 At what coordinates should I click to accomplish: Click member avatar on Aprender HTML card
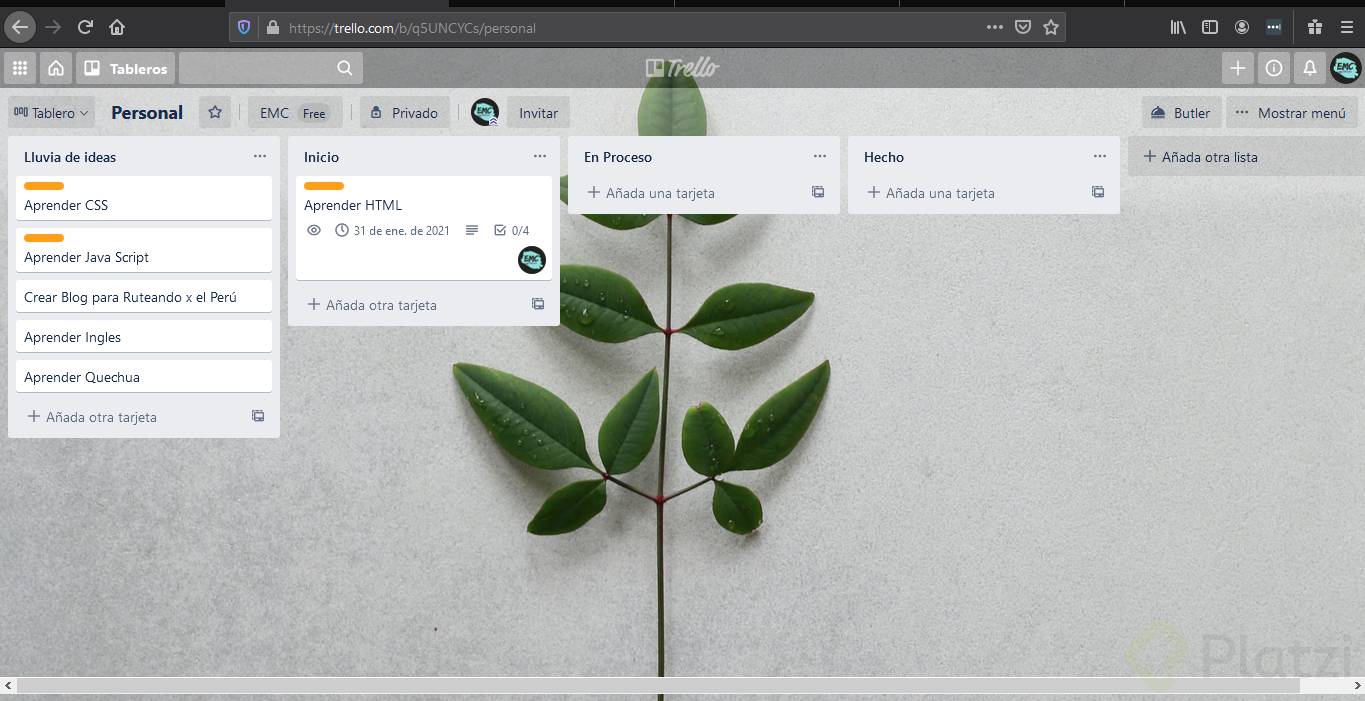click(532, 260)
